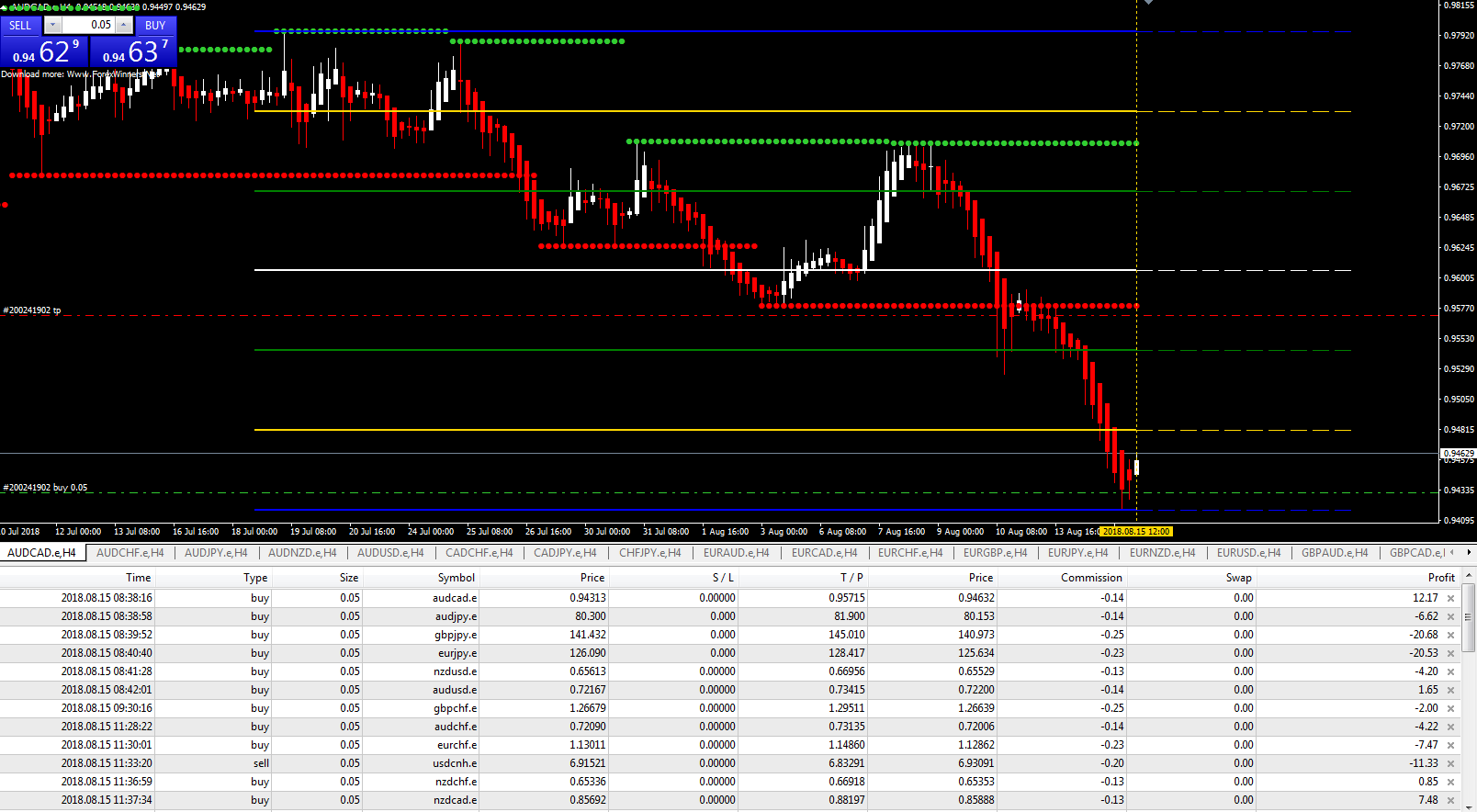
Task: Click the BUY one-click trading button
Action: coord(155,26)
